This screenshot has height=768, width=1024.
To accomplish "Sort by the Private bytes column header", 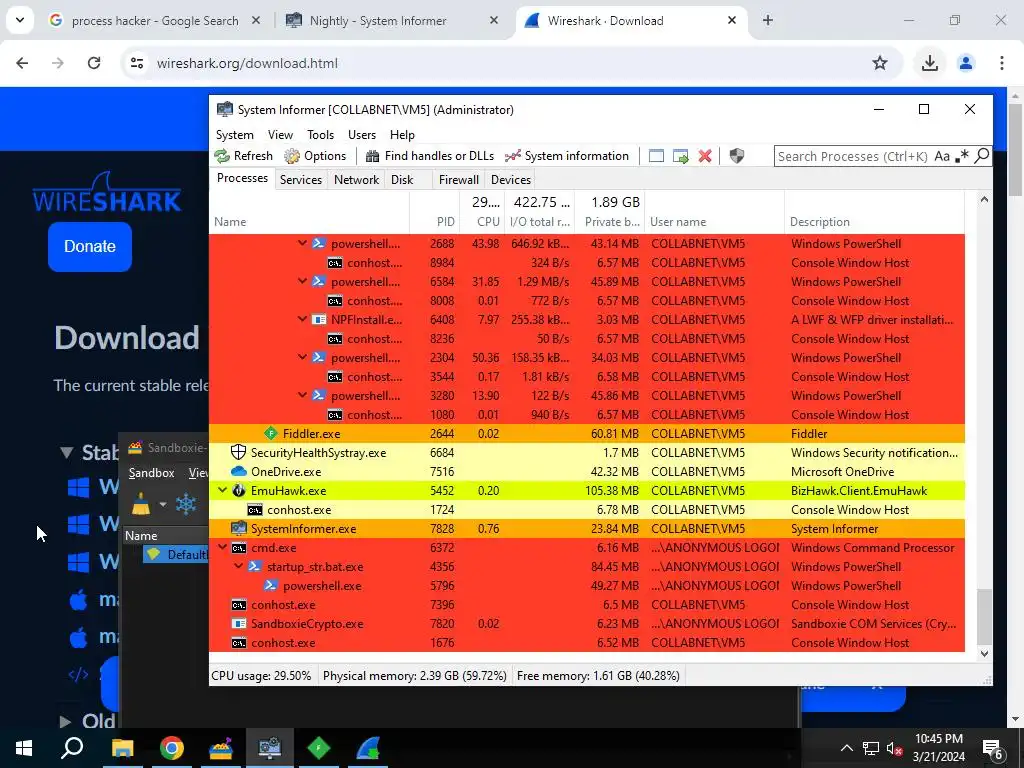I will tap(609, 212).
